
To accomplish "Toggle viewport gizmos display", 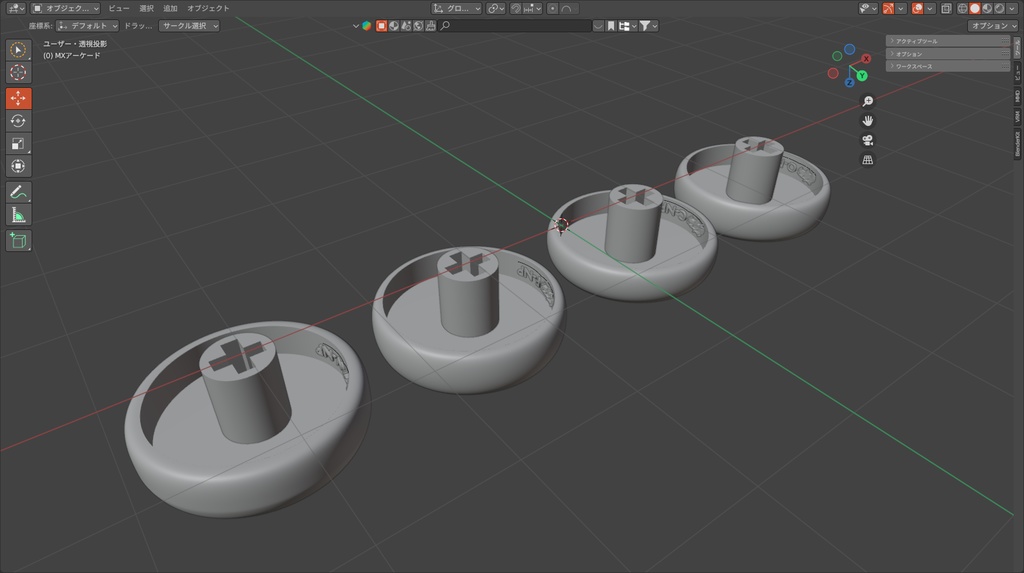I will click(888, 8).
